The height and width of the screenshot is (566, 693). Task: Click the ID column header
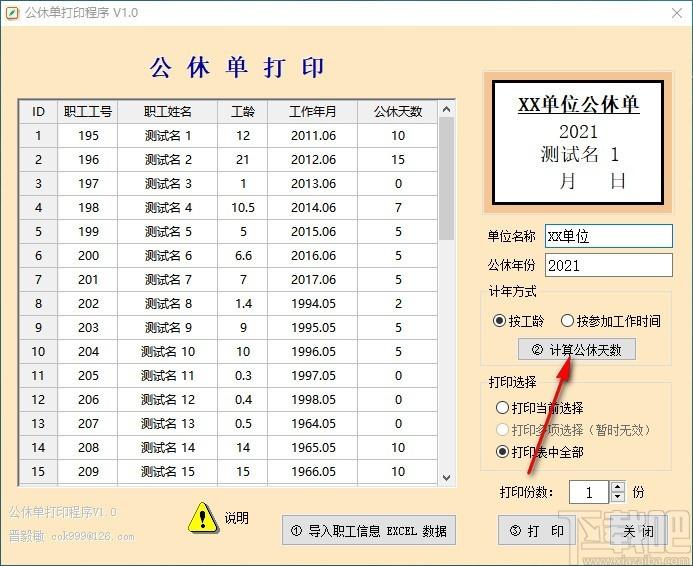(x=38, y=111)
